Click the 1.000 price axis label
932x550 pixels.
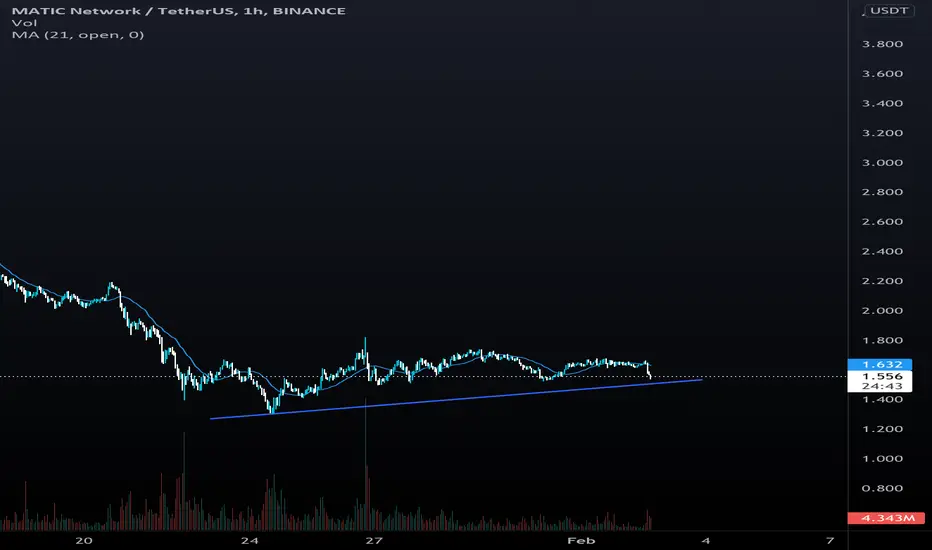click(x=882, y=458)
